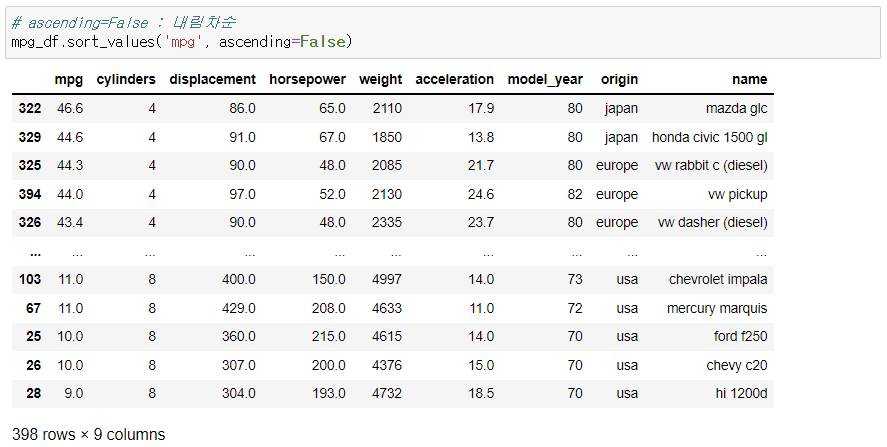Click the mpg value 43.4
Viewport: 887px width, 447px height.
click(70, 223)
